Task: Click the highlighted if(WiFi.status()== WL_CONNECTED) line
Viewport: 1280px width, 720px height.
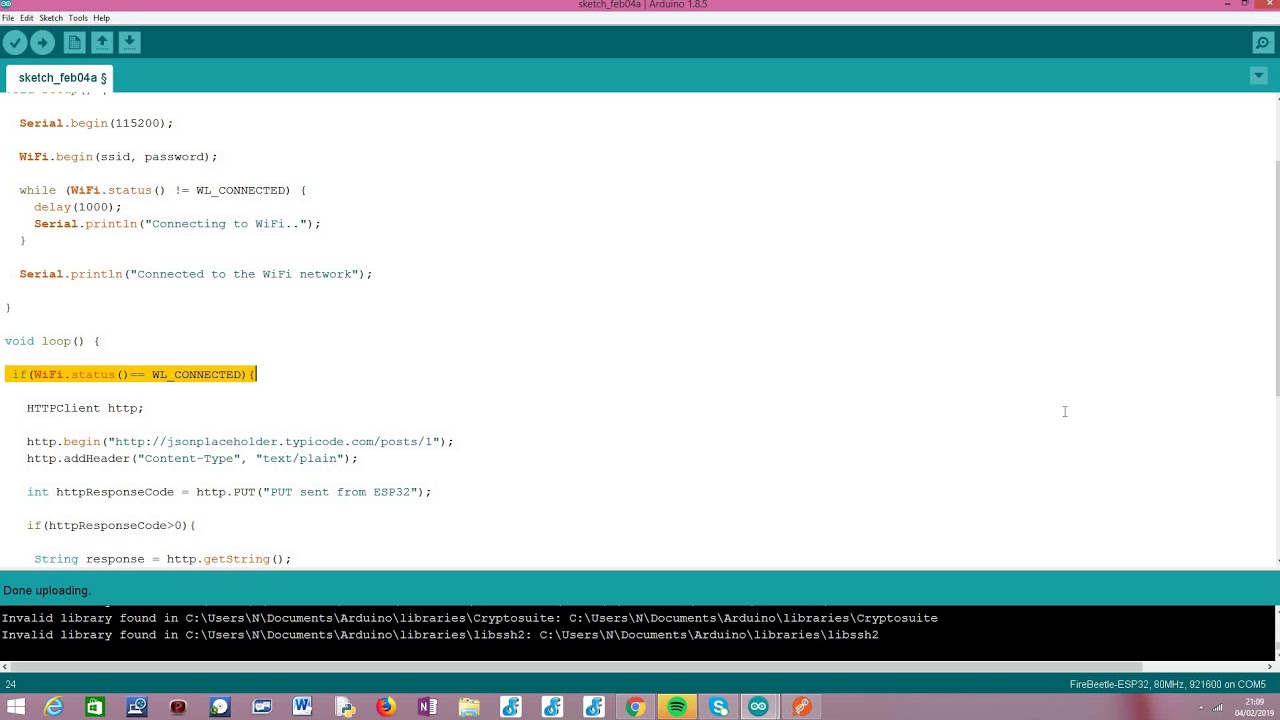Action: 131,374
